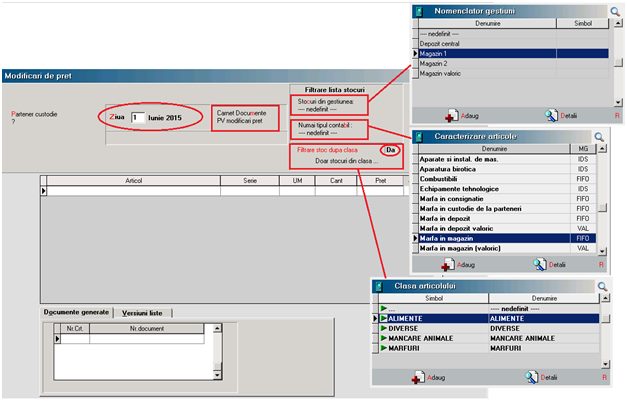This screenshot has height=401, width=627.
Task: Click Adaug icon in Clasa articolului
Action: tap(418, 378)
